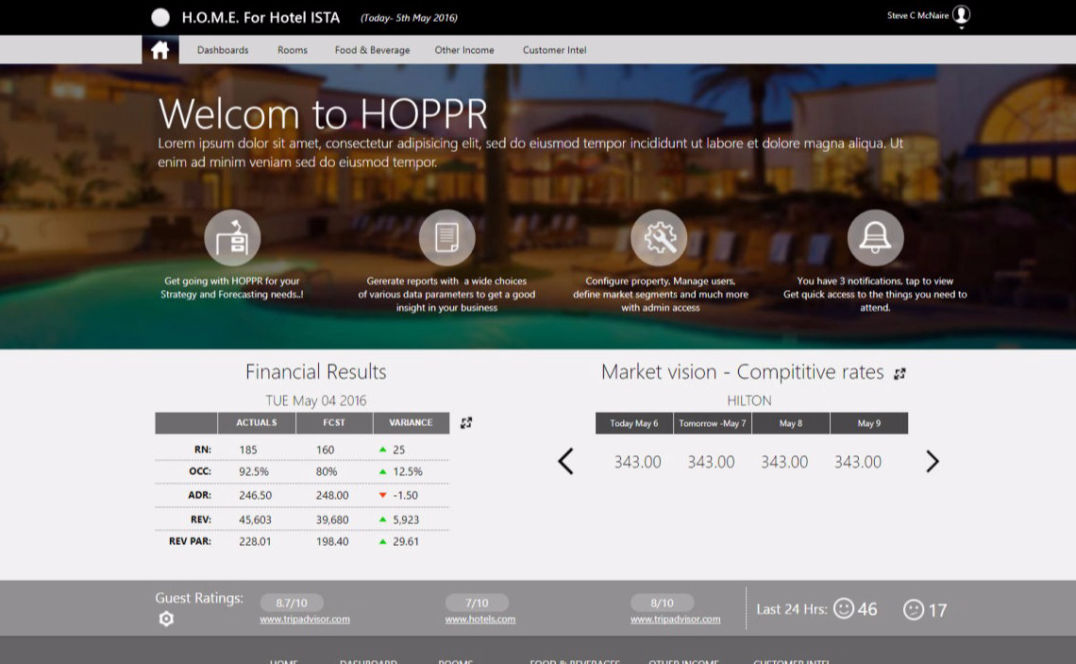The image size is (1076, 664).
Task: Select the May 8 column header
Action: 791,423
